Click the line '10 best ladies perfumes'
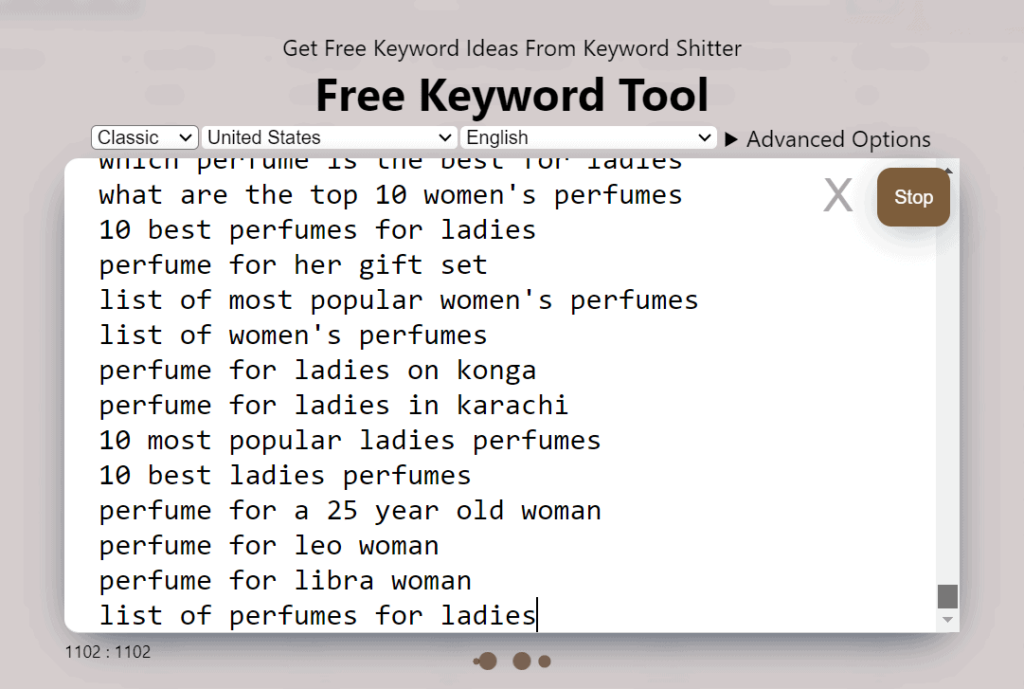1024x689 pixels. 283,475
